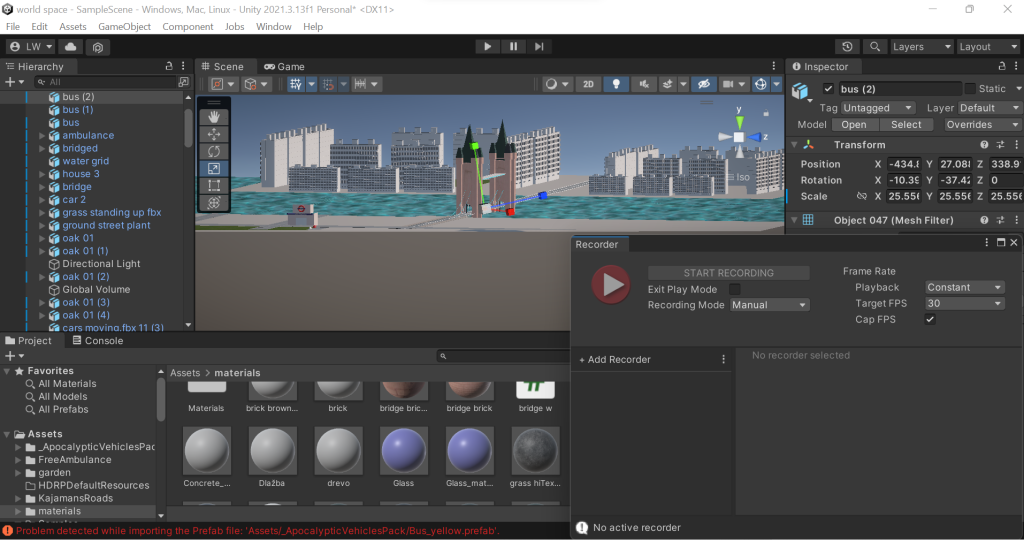Select the Scale tool
The height and width of the screenshot is (540, 1024).
tap(214, 168)
